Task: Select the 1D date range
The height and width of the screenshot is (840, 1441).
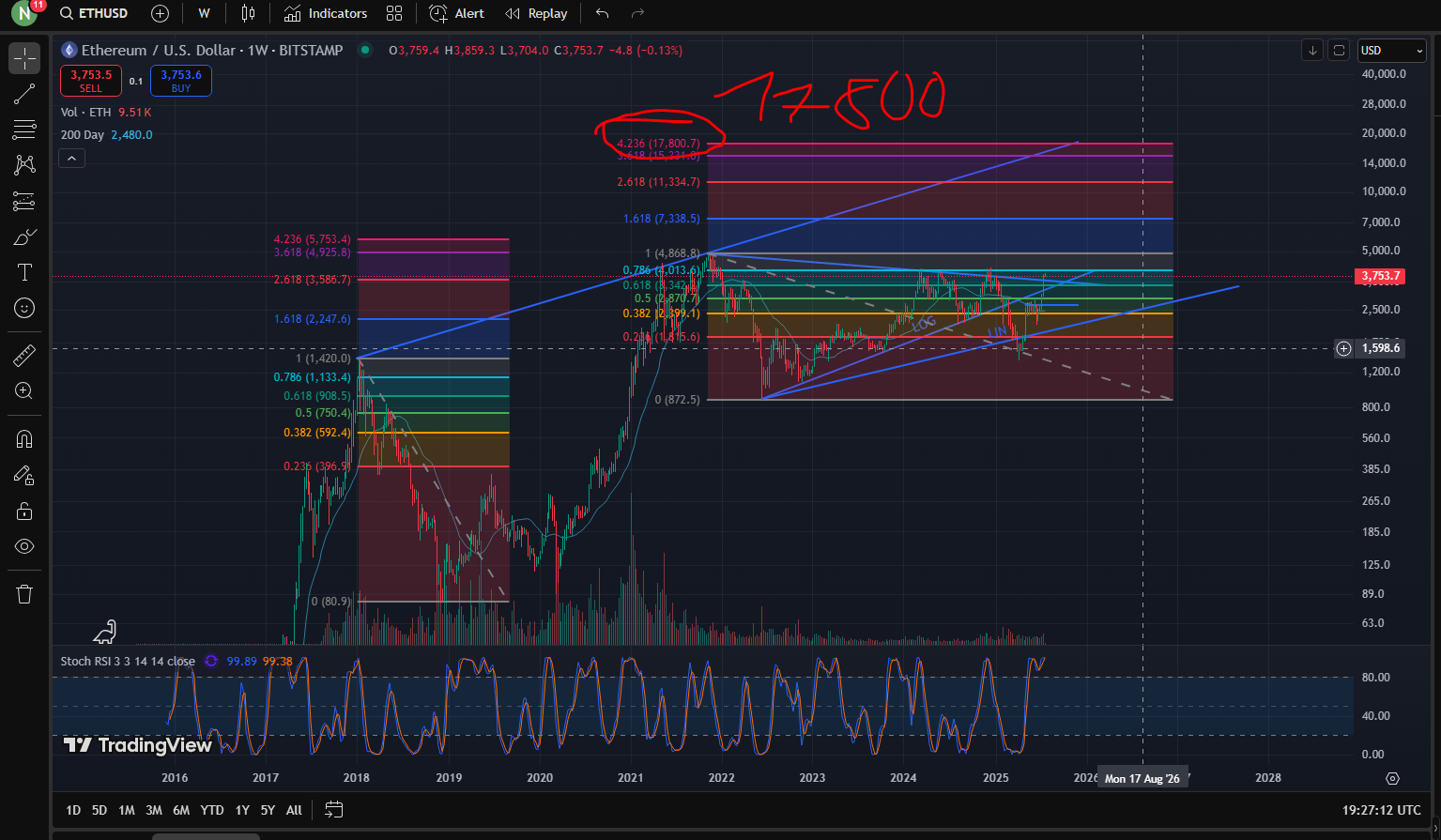Action: click(x=73, y=810)
